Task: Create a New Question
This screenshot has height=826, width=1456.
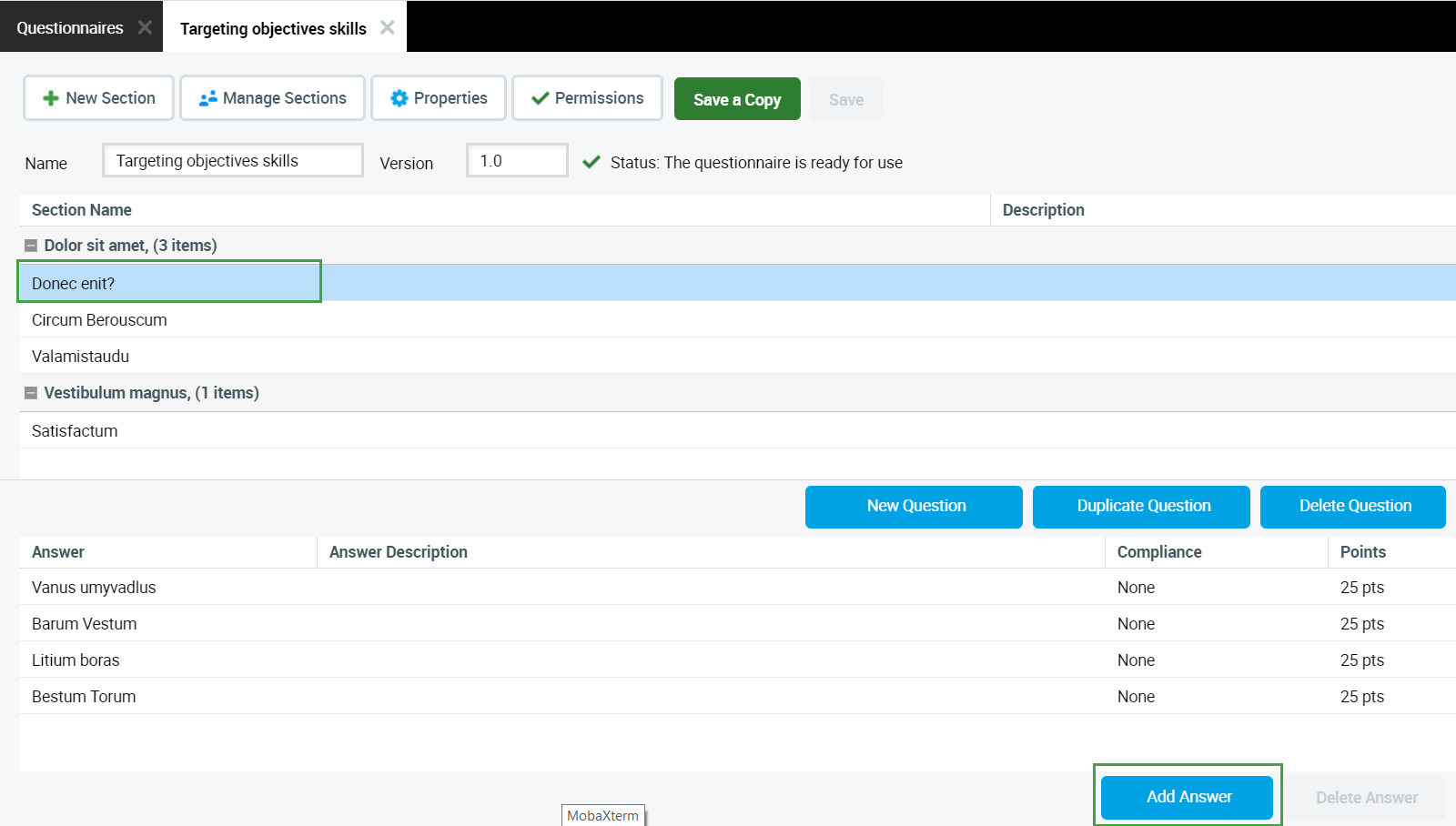Action: (x=914, y=507)
